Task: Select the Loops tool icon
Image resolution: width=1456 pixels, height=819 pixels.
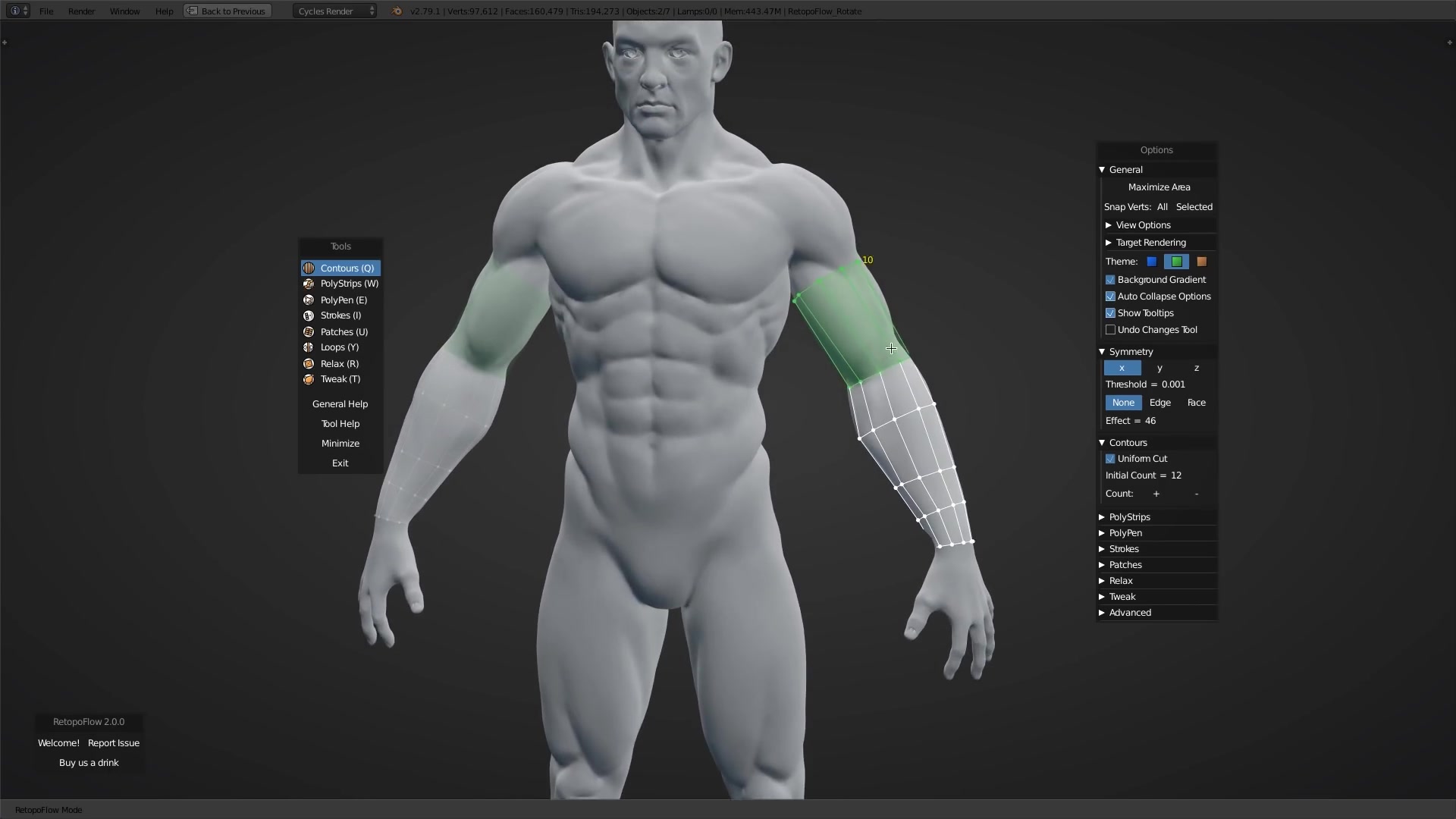Action: (x=309, y=347)
